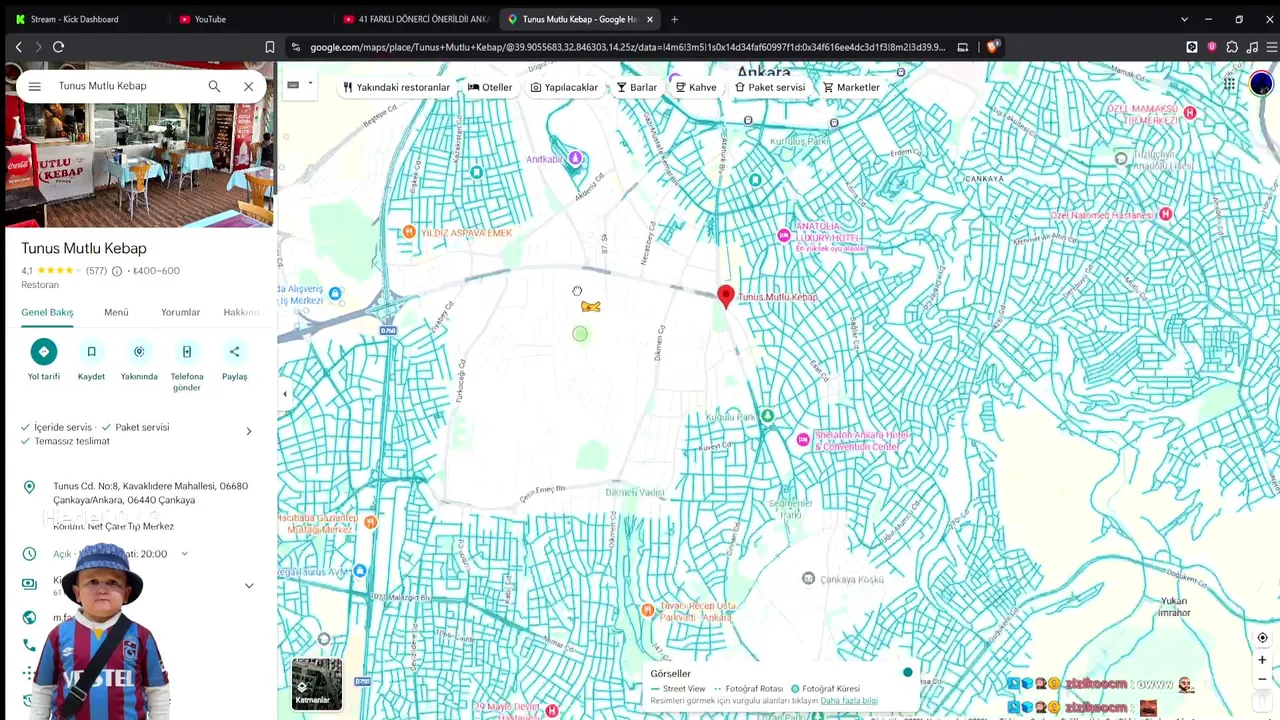Close the Tunus Mutlu Kebap browser tab
Viewport: 1280px width, 720px height.
pyautogui.click(x=650, y=19)
